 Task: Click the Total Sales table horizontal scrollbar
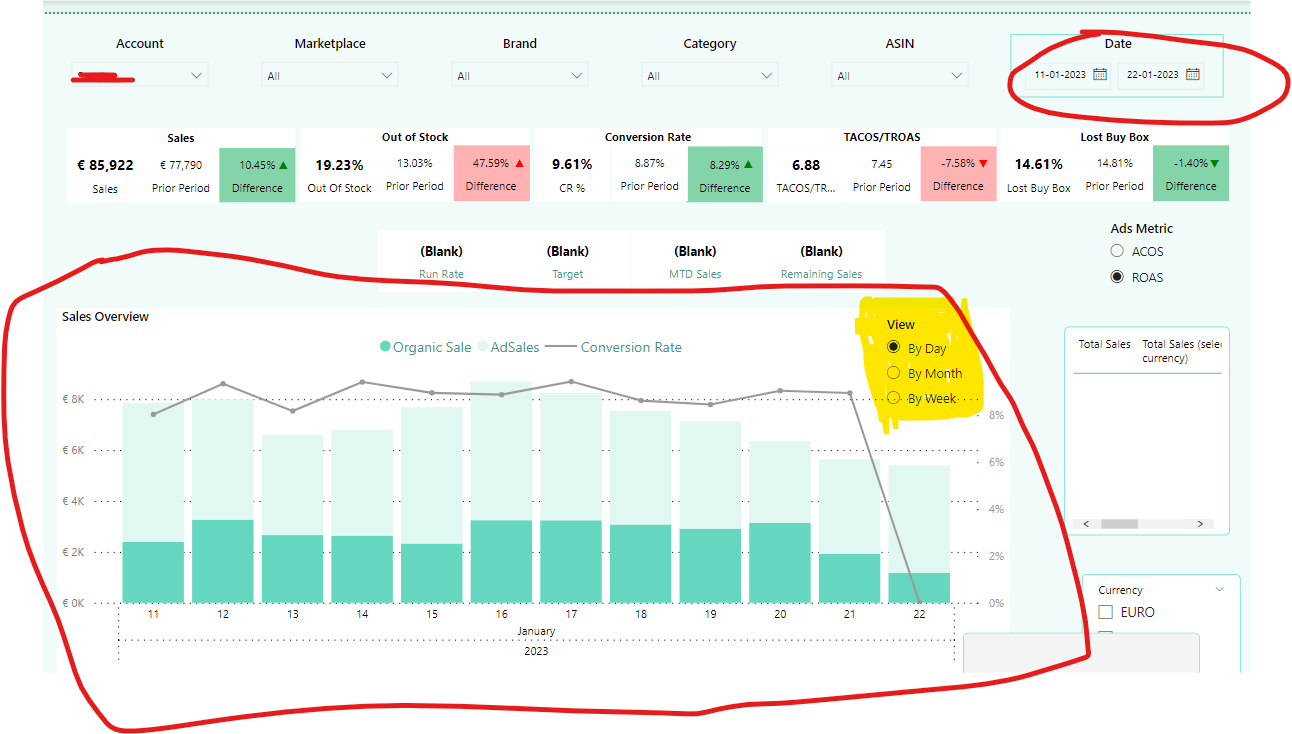coord(1145,524)
